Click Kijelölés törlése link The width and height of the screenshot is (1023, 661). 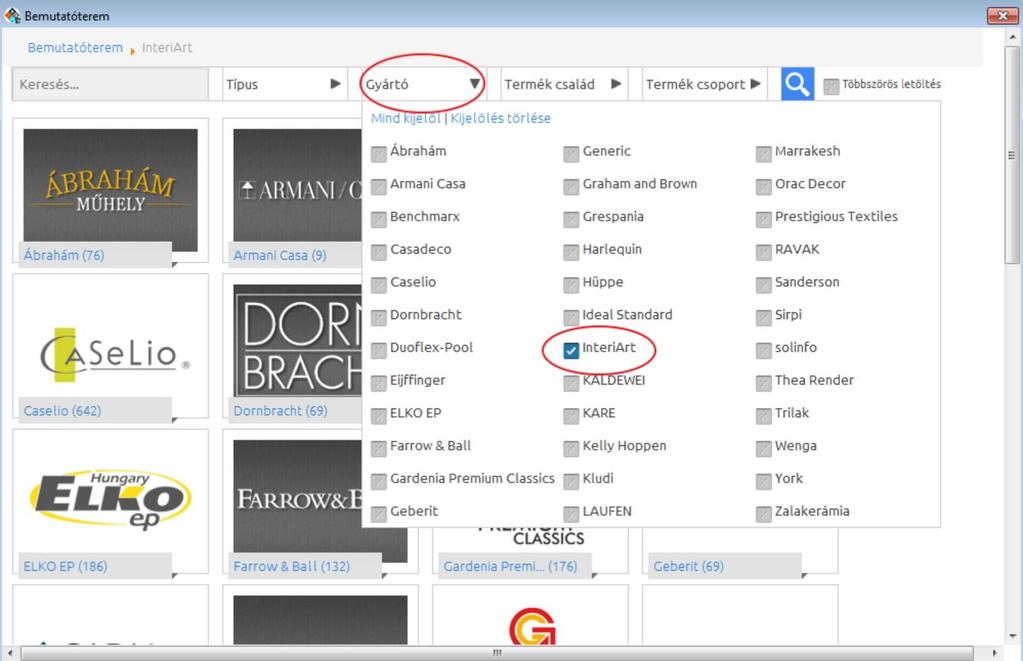tap(500, 118)
